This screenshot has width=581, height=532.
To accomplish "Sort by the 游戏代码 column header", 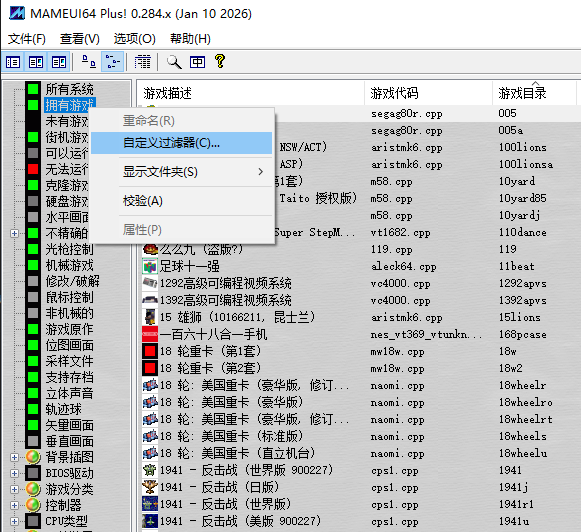I will 428,93.
